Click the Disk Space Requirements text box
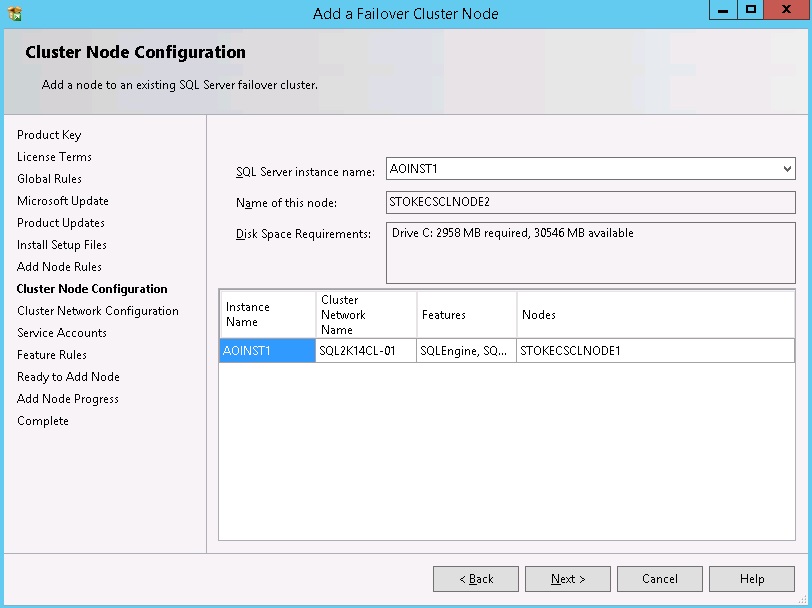Screen dimensions: 812x608 pos(590,253)
